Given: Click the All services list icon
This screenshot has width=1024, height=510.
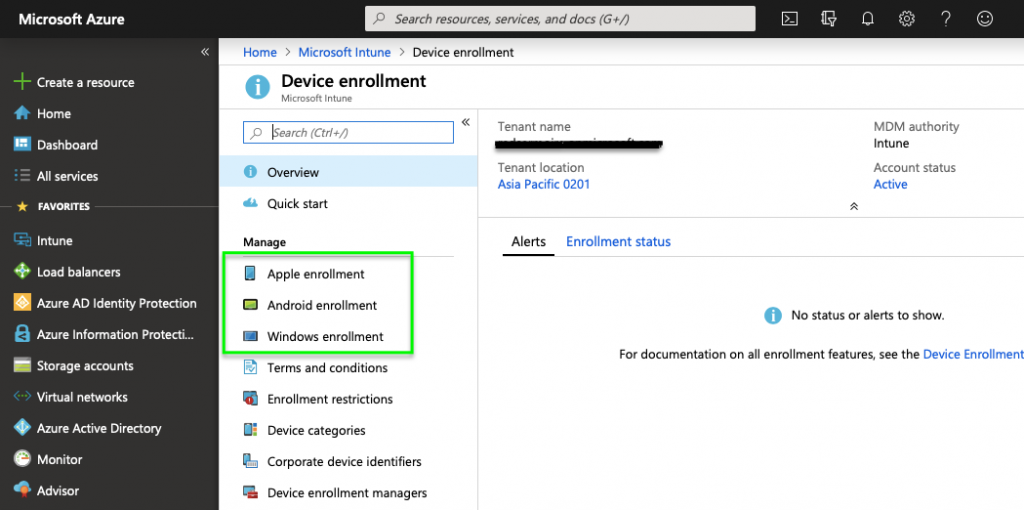Looking at the screenshot, I should click(x=22, y=176).
